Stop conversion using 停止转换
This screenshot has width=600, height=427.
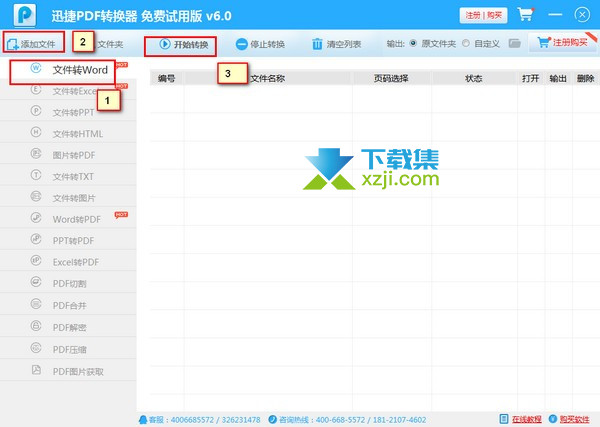point(260,44)
